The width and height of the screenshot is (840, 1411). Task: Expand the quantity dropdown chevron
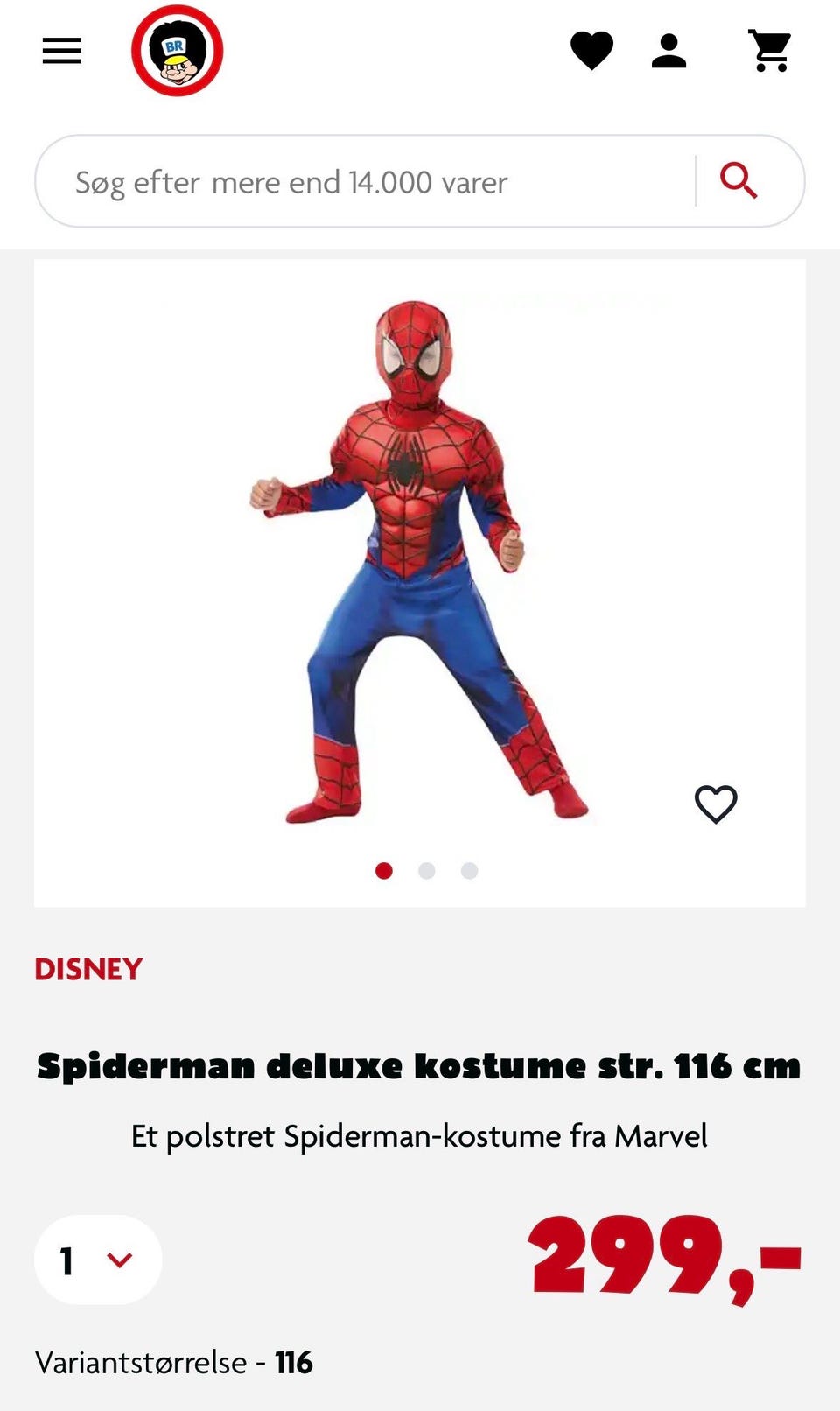pyautogui.click(x=120, y=1260)
